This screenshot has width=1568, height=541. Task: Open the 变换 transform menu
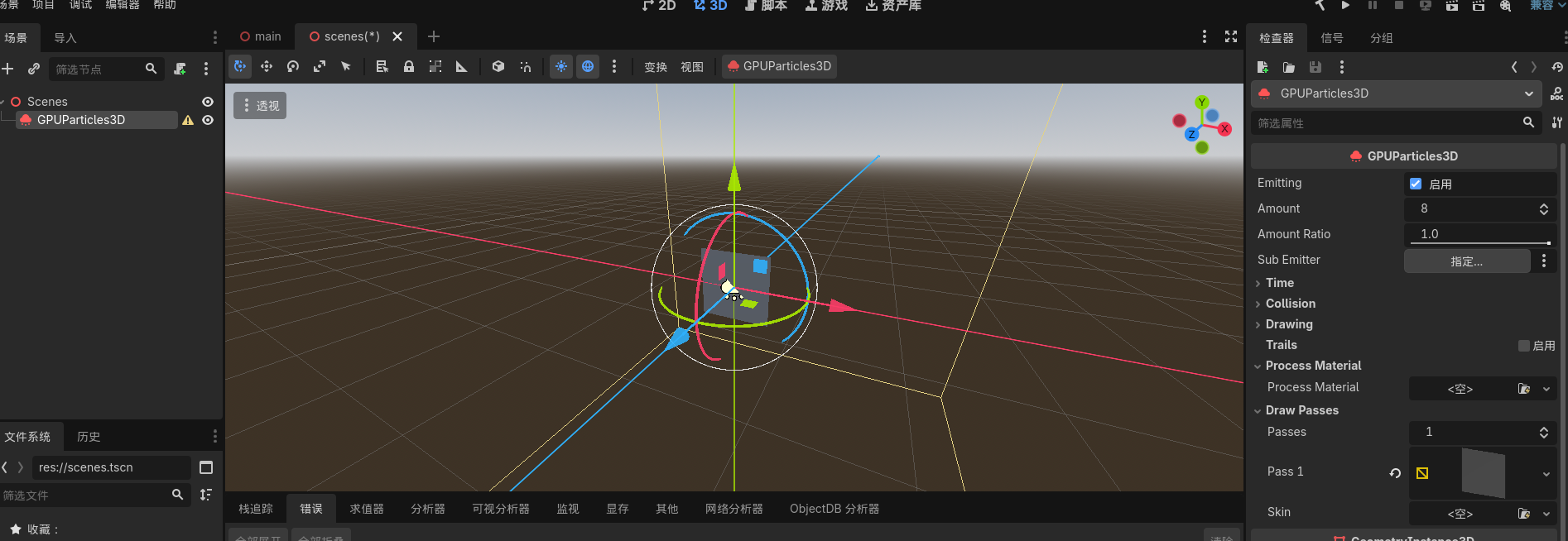pos(656,67)
